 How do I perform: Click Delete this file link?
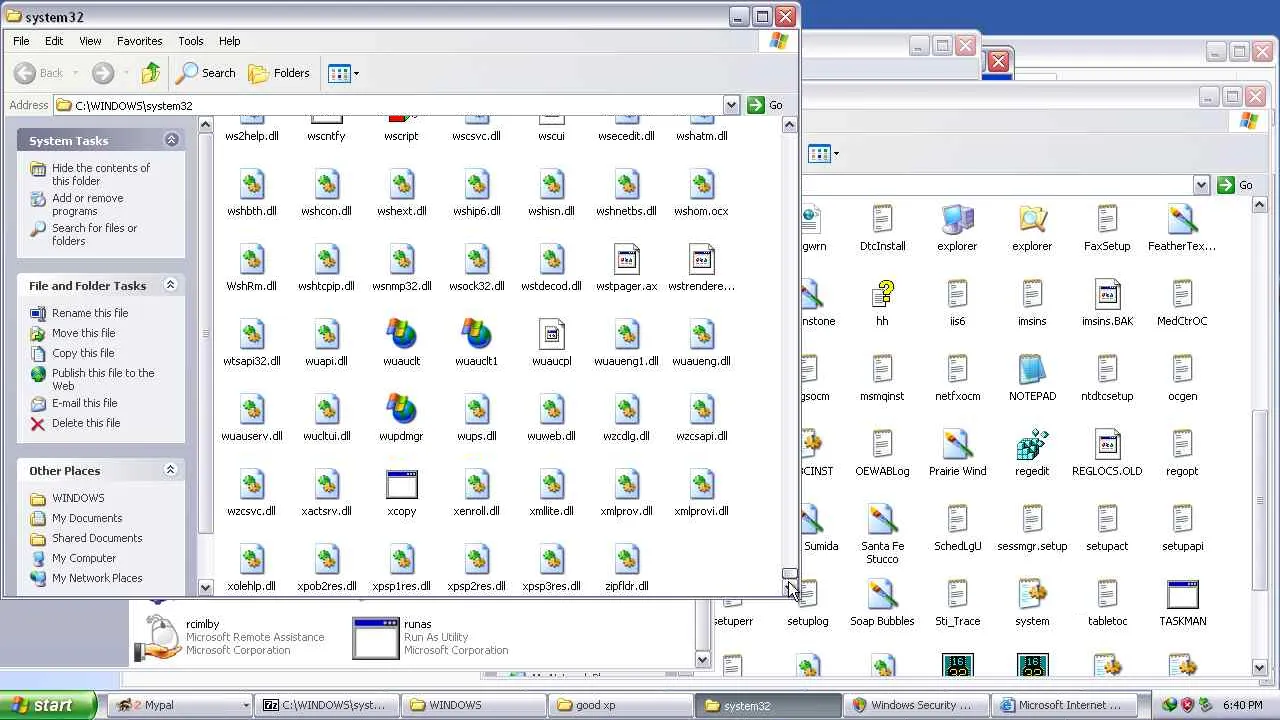[x=86, y=423]
